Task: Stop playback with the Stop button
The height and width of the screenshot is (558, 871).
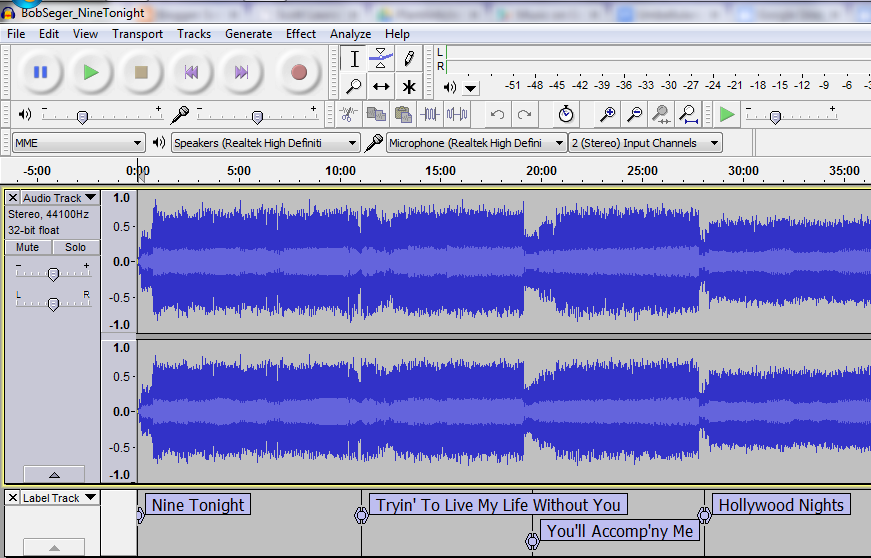Action: coord(141,72)
